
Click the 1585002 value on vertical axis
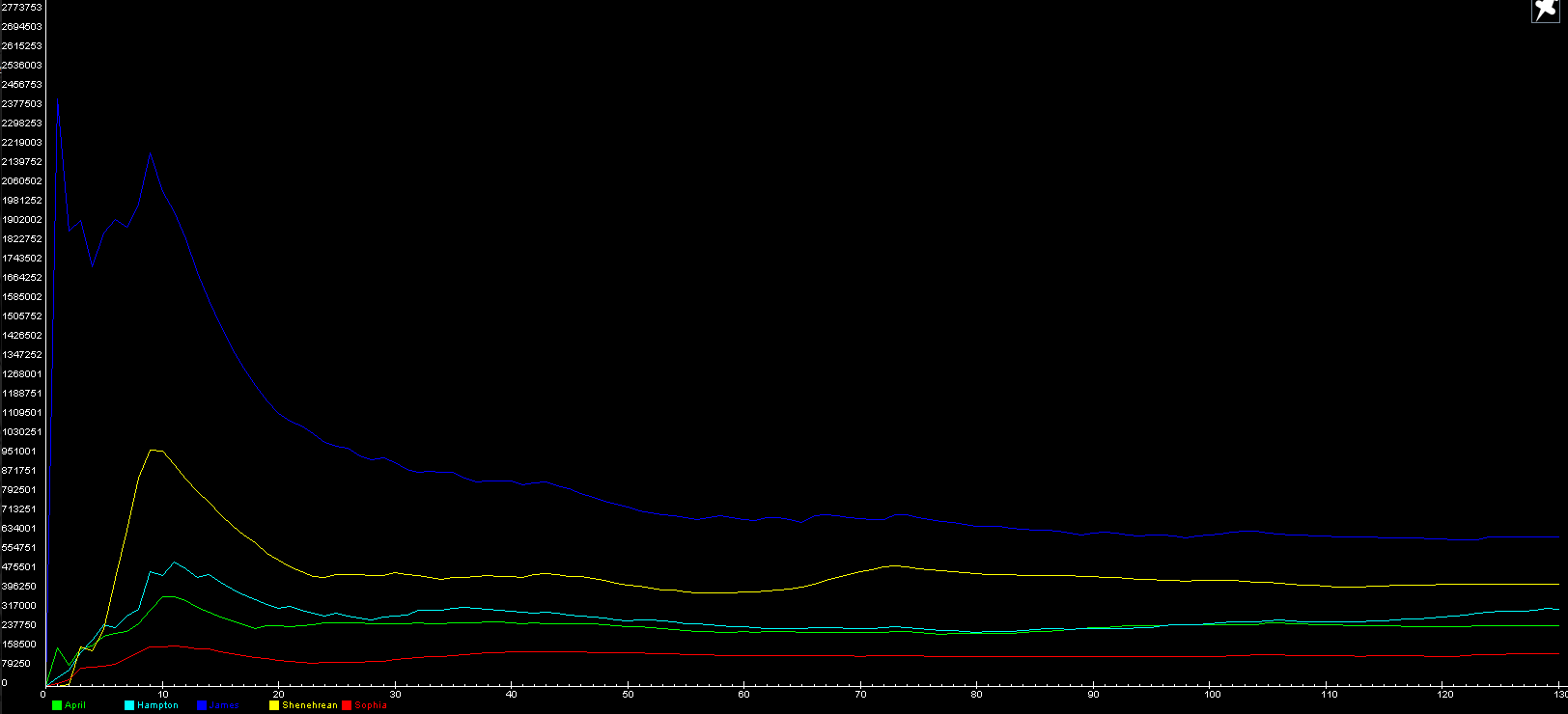click(21, 297)
